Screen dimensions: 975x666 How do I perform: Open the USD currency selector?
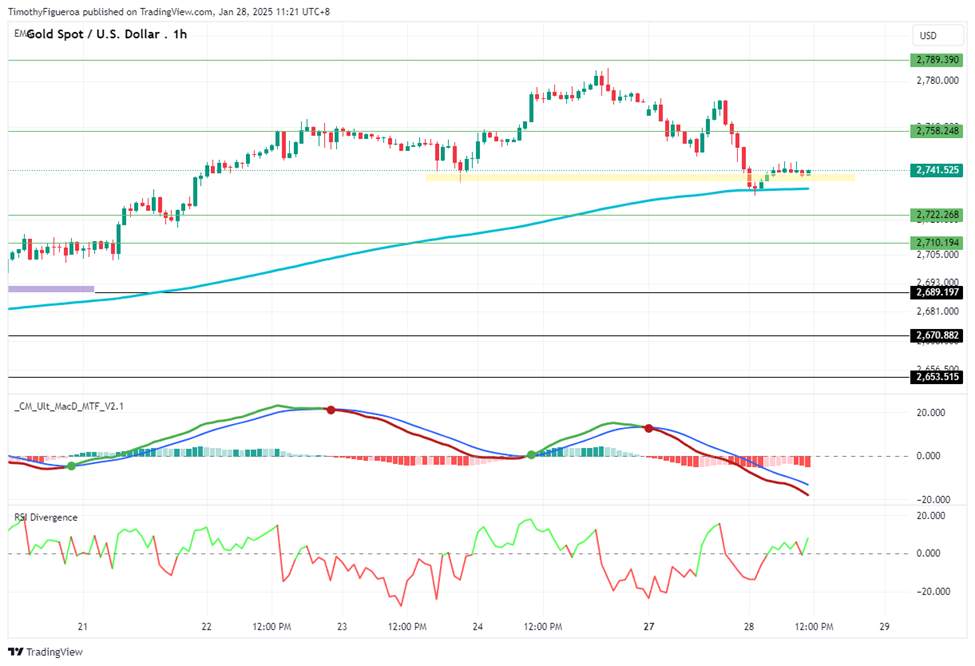[938, 35]
